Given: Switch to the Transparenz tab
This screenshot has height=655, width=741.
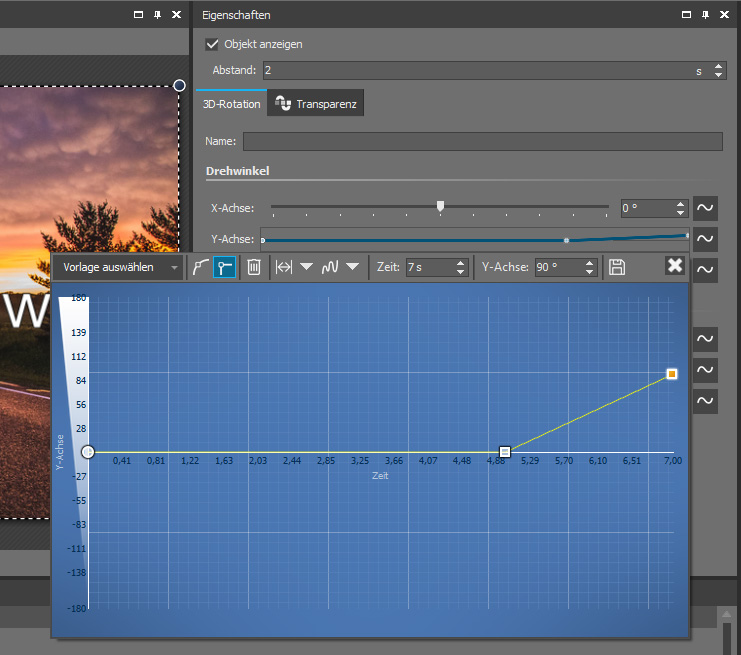Looking at the screenshot, I should click(316, 103).
